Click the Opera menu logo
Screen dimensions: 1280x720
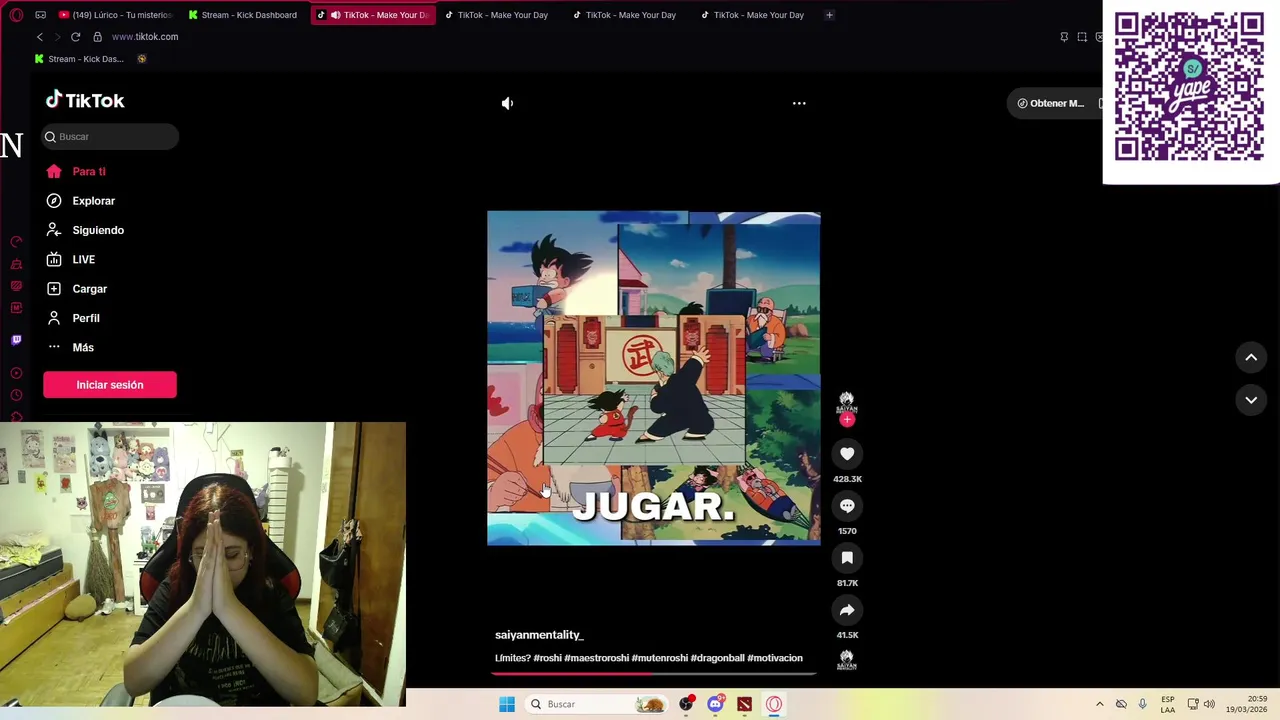click(x=16, y=15)
